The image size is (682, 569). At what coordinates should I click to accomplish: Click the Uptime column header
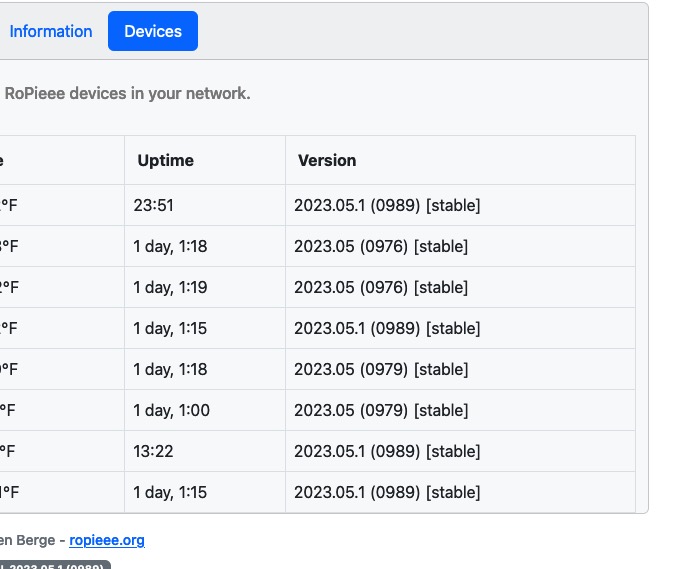165,160
